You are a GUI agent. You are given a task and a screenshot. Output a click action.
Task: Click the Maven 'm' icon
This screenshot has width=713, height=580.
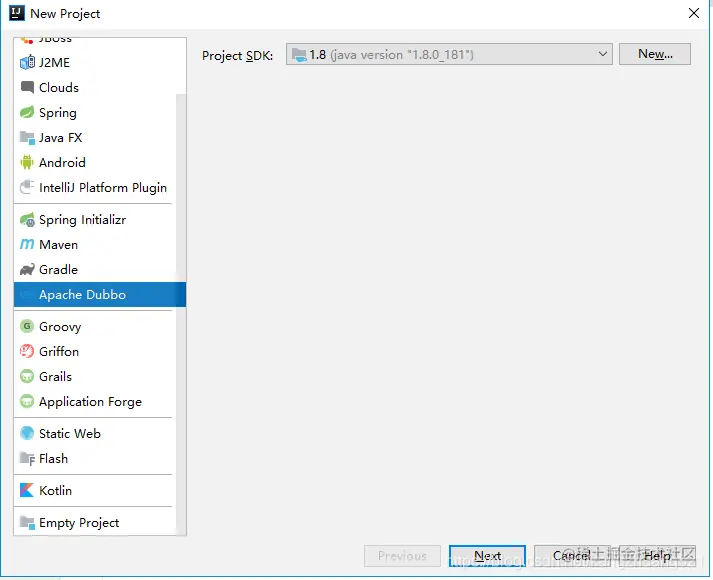pos(27,245)
